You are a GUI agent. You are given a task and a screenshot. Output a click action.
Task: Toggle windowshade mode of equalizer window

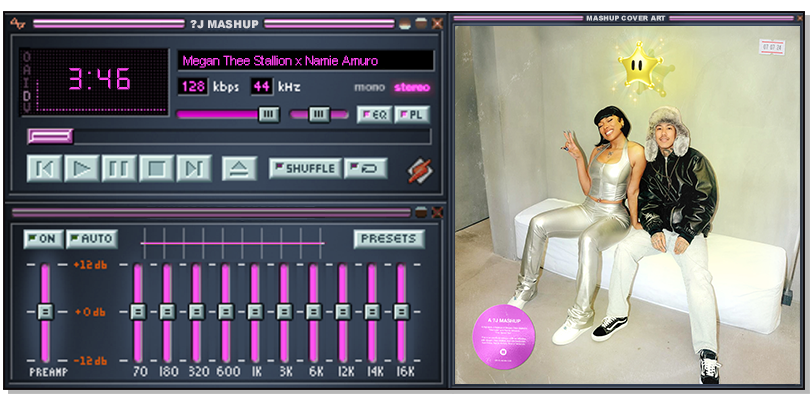coord(422,212)
